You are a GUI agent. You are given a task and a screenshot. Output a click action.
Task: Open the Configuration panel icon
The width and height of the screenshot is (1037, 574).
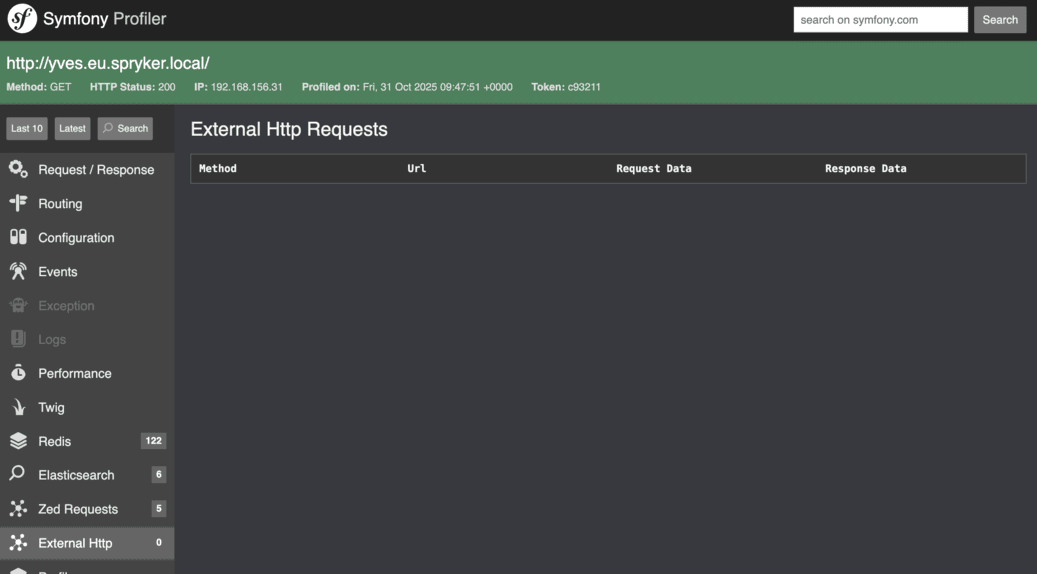18,238
